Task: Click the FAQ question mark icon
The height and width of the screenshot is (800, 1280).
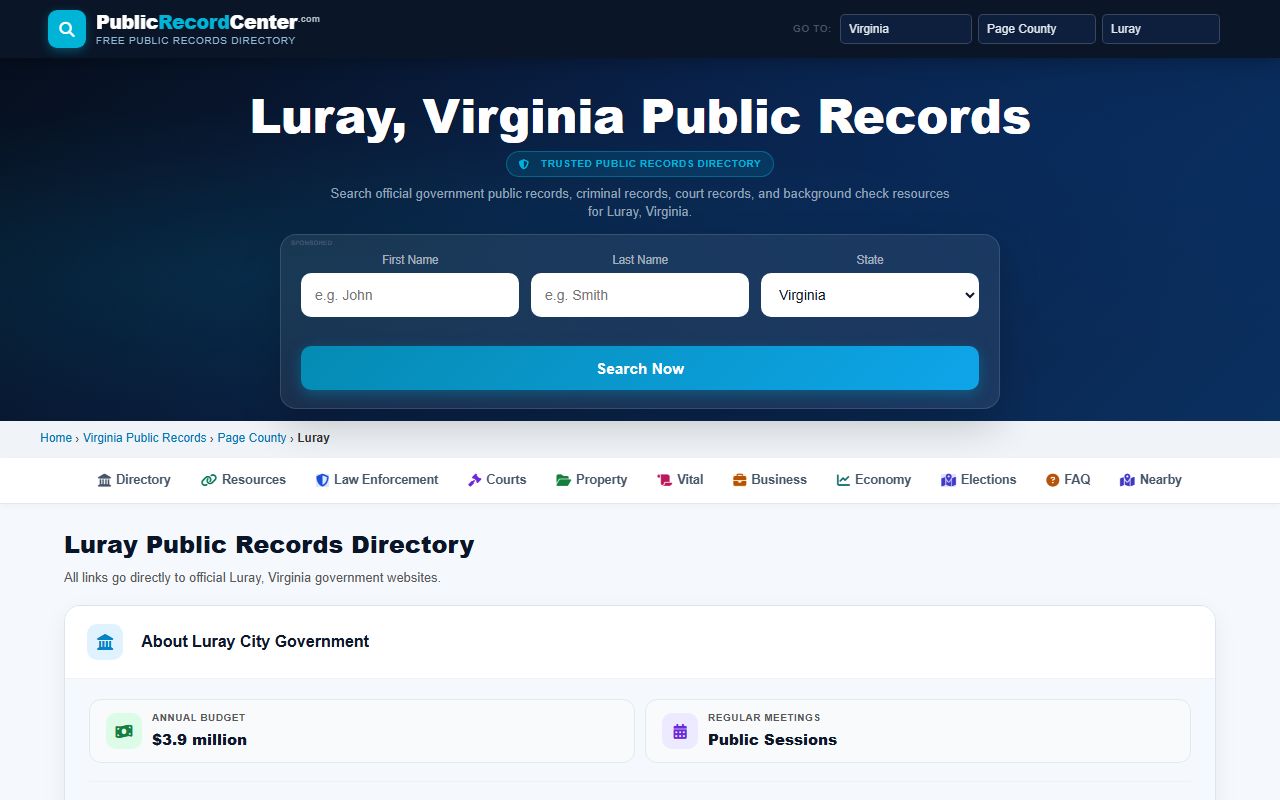Action: click(1052, 480)
